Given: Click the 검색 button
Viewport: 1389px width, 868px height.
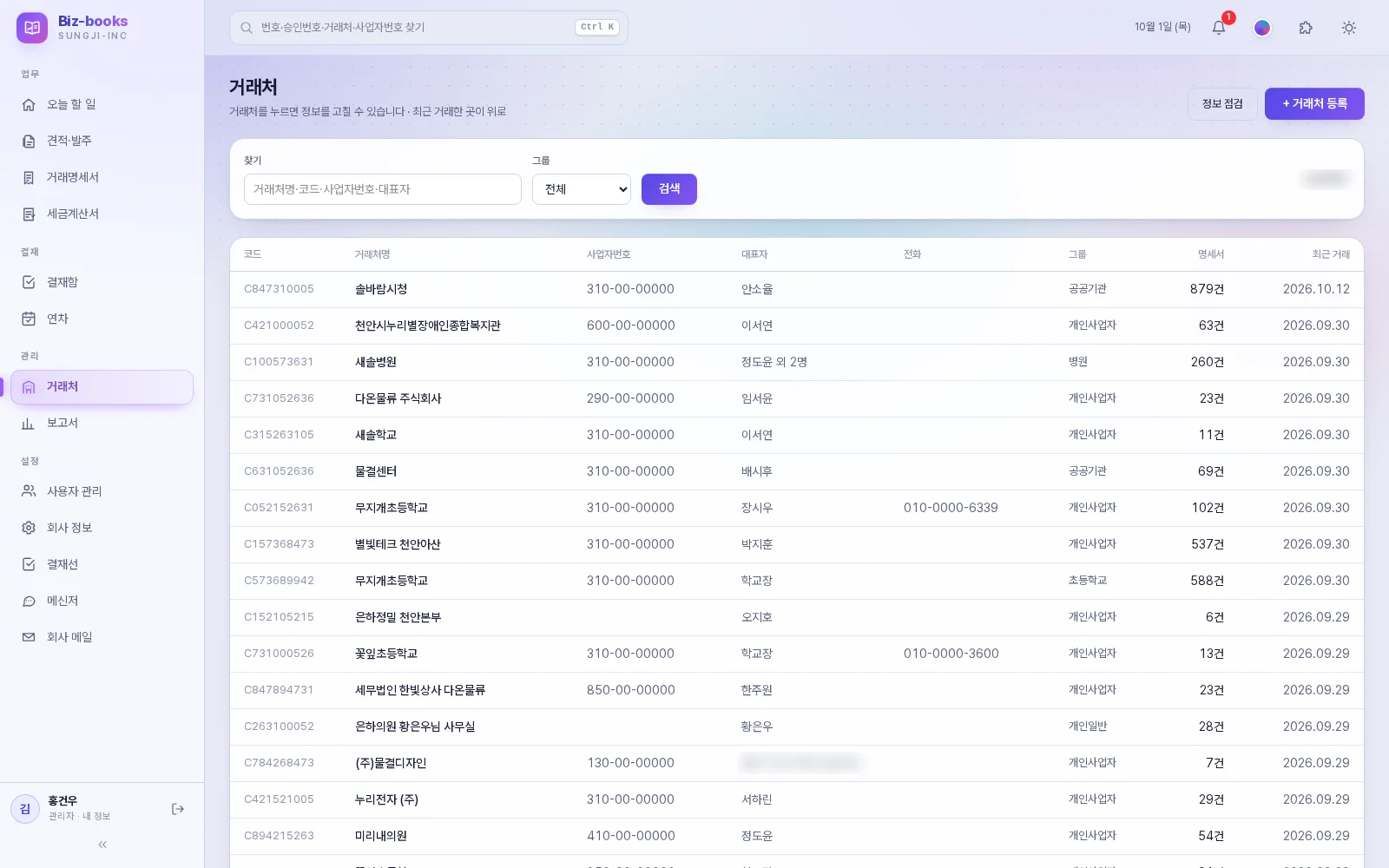Looking at the screenshot, I should pyautogui.click(x=669, y=189).
